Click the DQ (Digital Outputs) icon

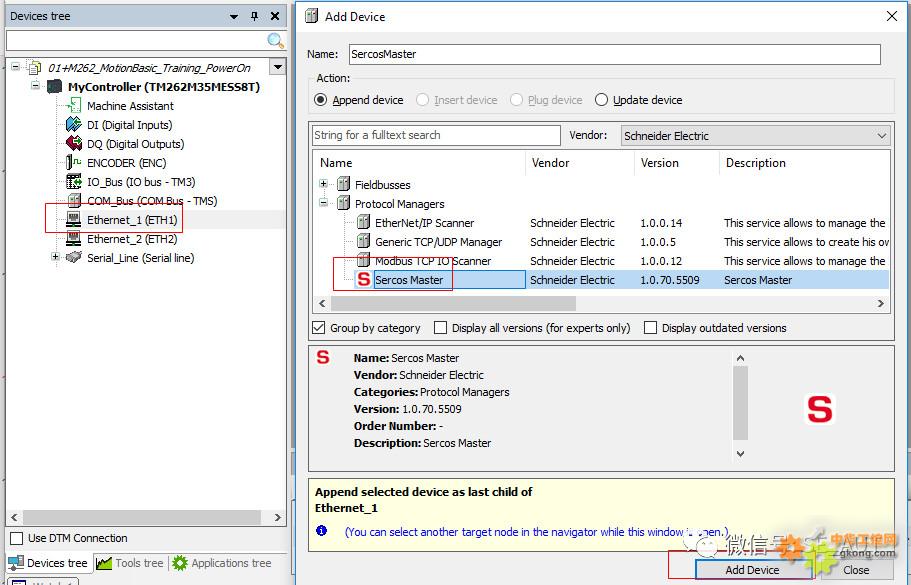tap(74, 143)
